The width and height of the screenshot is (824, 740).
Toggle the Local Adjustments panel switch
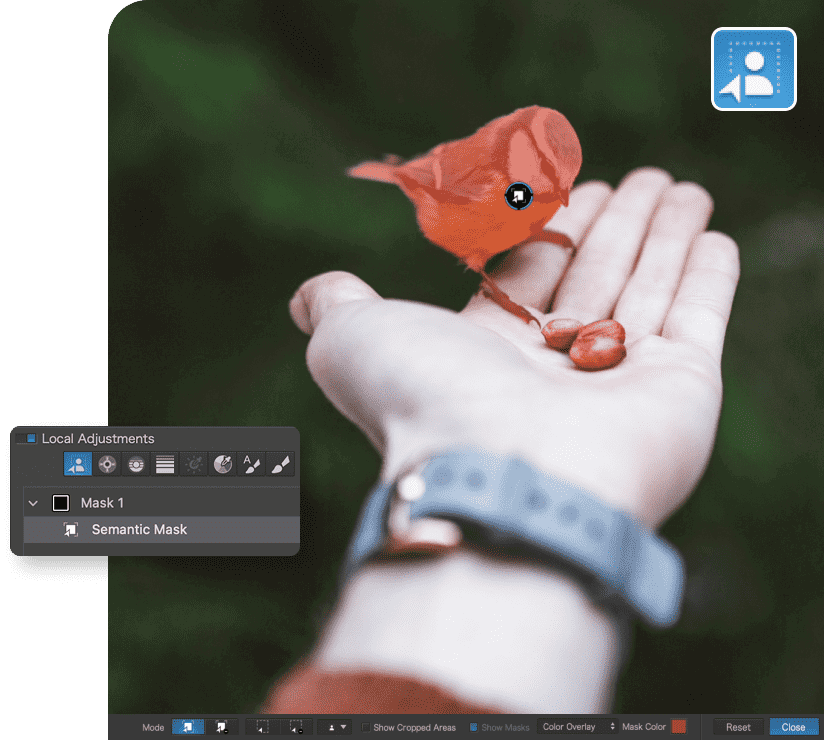click(26, 438)
